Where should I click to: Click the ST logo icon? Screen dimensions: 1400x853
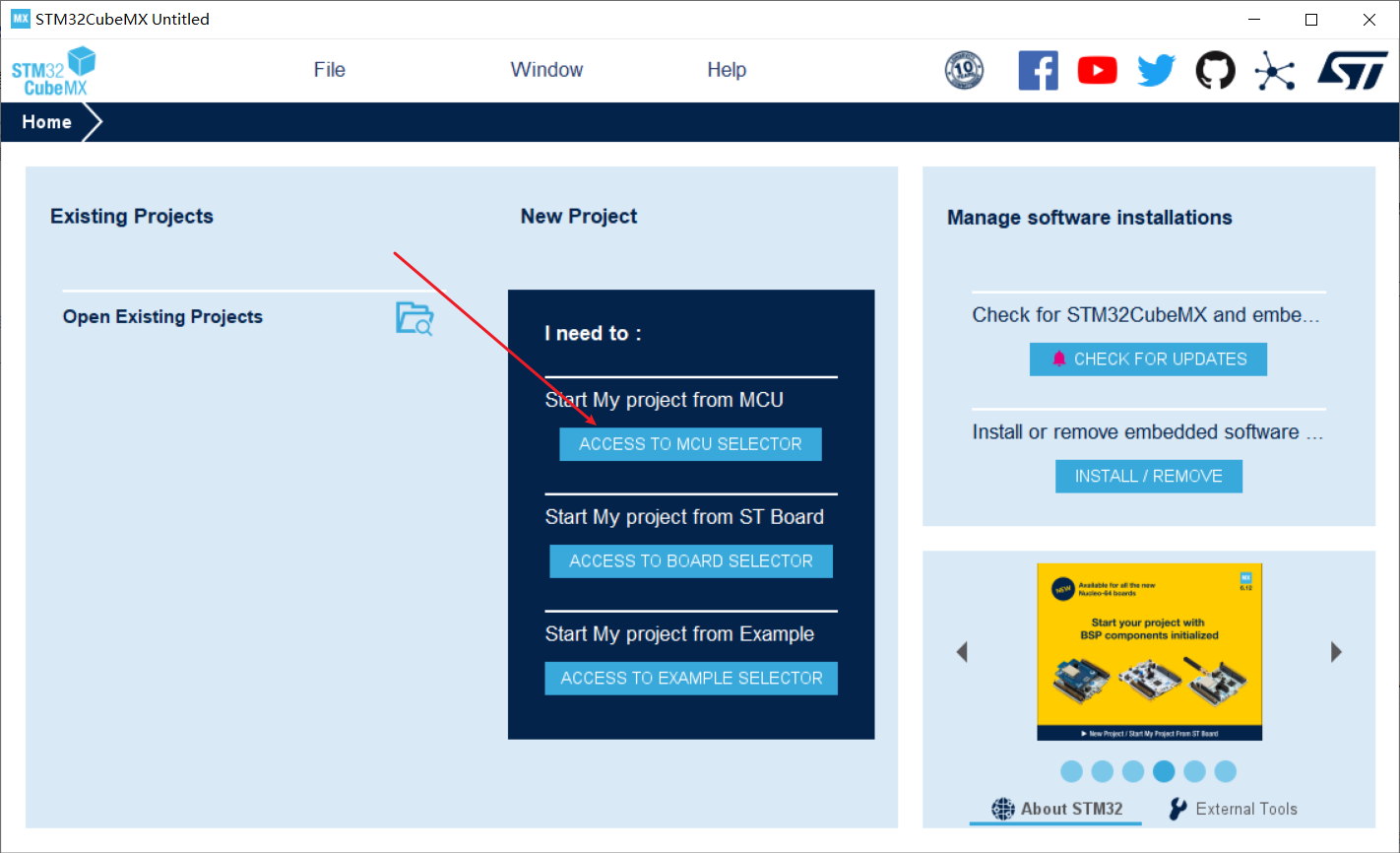click(1353, 71)
